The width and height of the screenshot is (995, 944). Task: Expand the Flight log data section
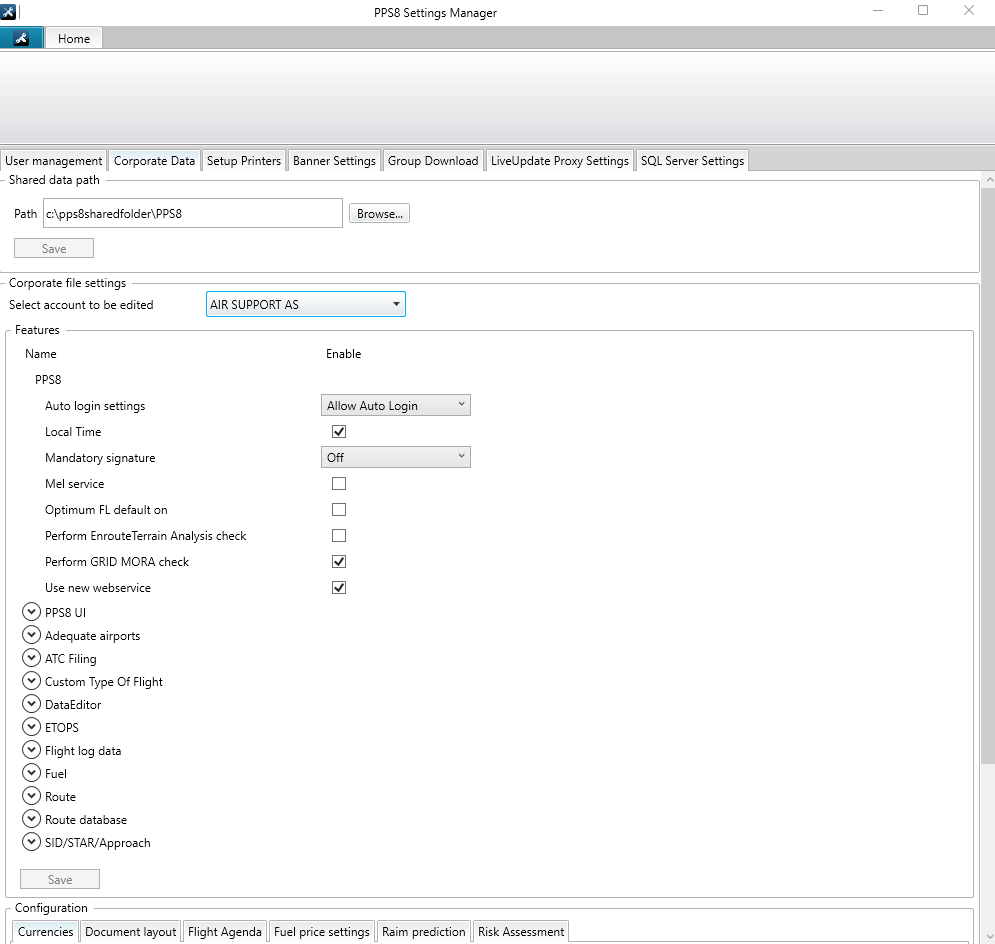tap(31, 749)
